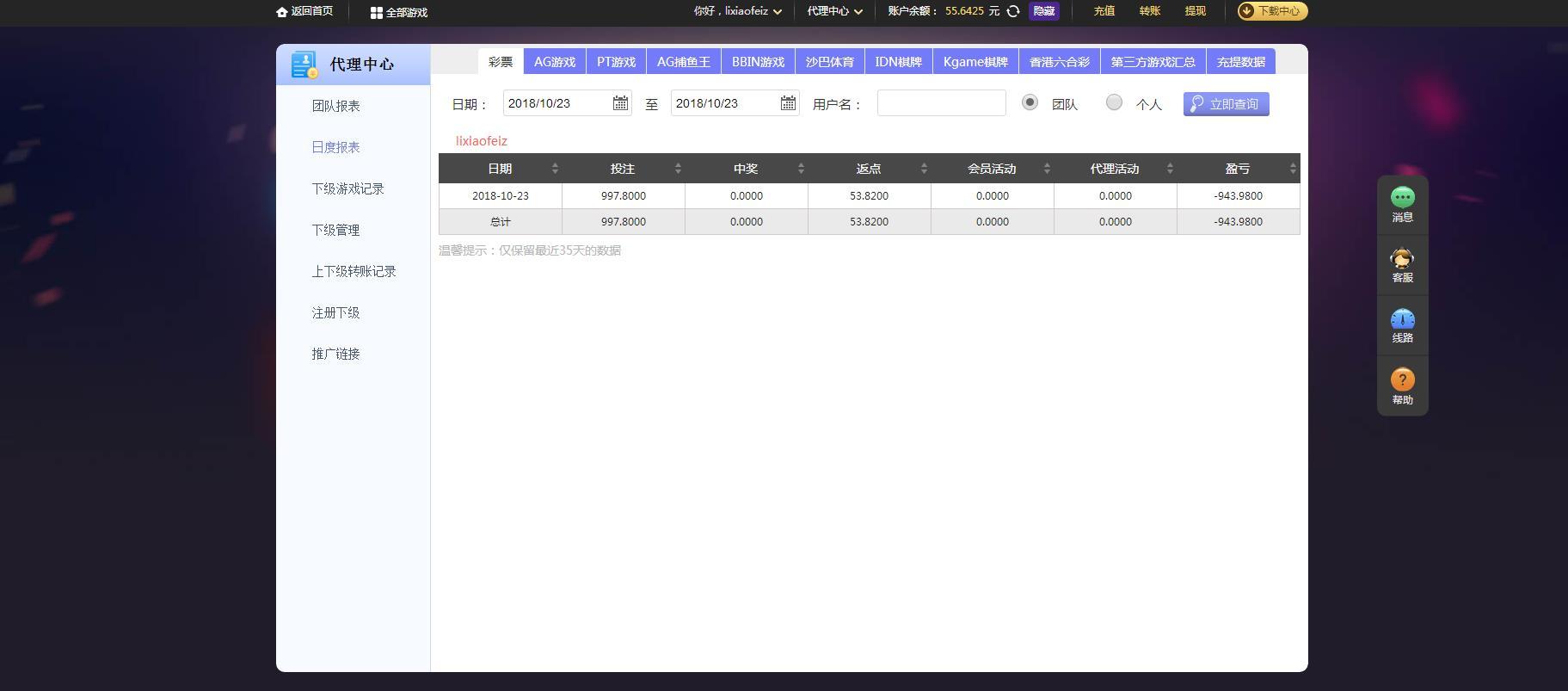Click the 充值 link
Screen dimensions: 1568x691
(x=1104, y=11)
